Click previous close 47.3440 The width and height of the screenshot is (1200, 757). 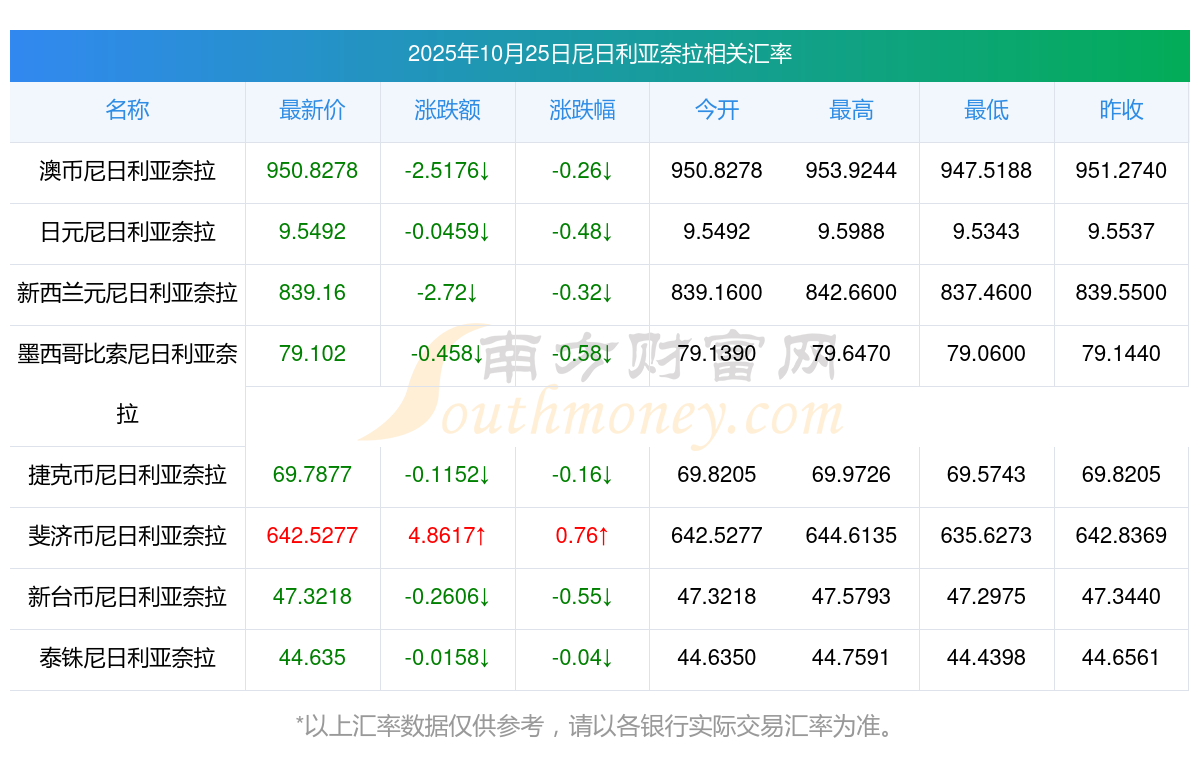click(1121, 597)
